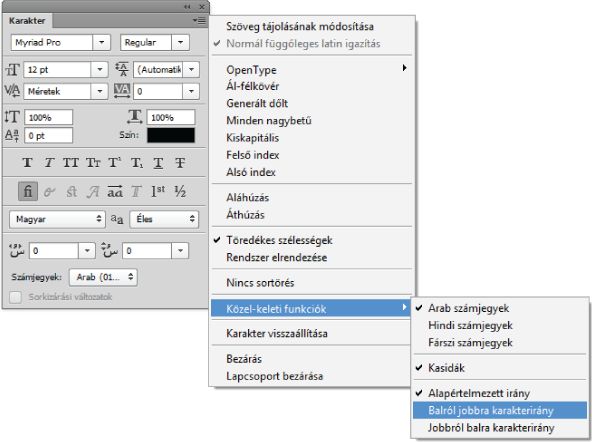Toggle the Faux Italic T icon

point(49,163)
